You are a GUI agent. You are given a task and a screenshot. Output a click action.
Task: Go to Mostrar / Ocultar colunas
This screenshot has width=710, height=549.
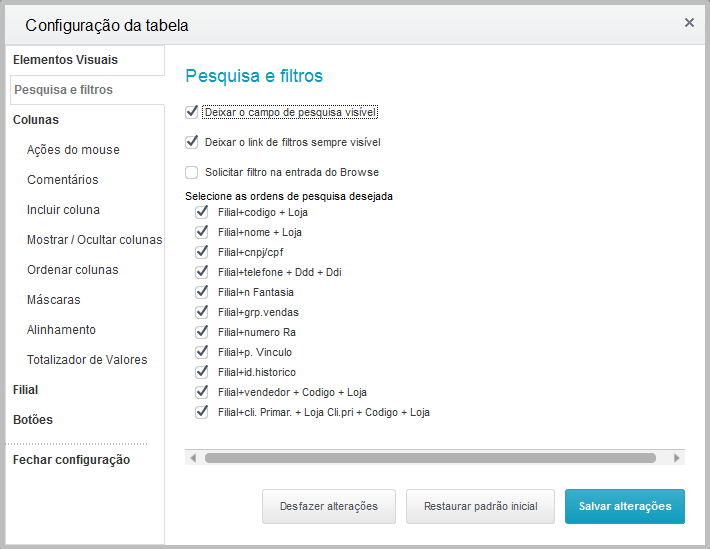pyautogui.click(x=95, y=240)
